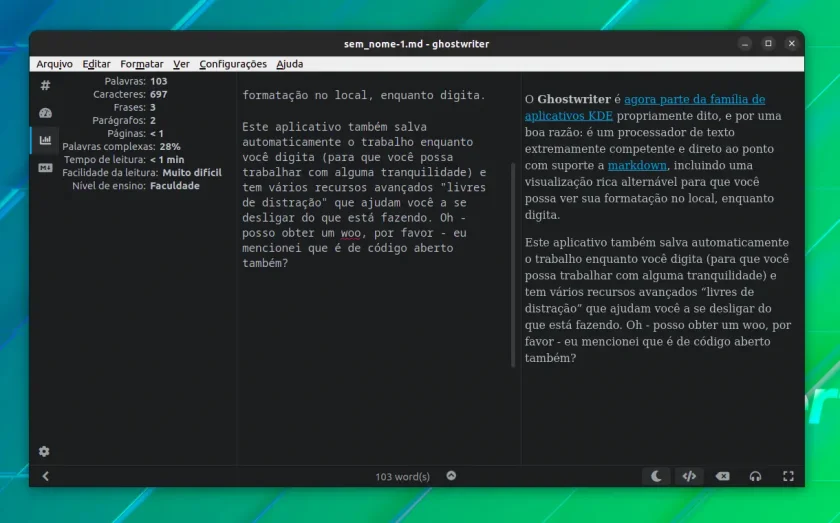The width and height of the screenshot is (840, 523).
Task: Toggle dark mode moon icon
Action: coord(656,476)
